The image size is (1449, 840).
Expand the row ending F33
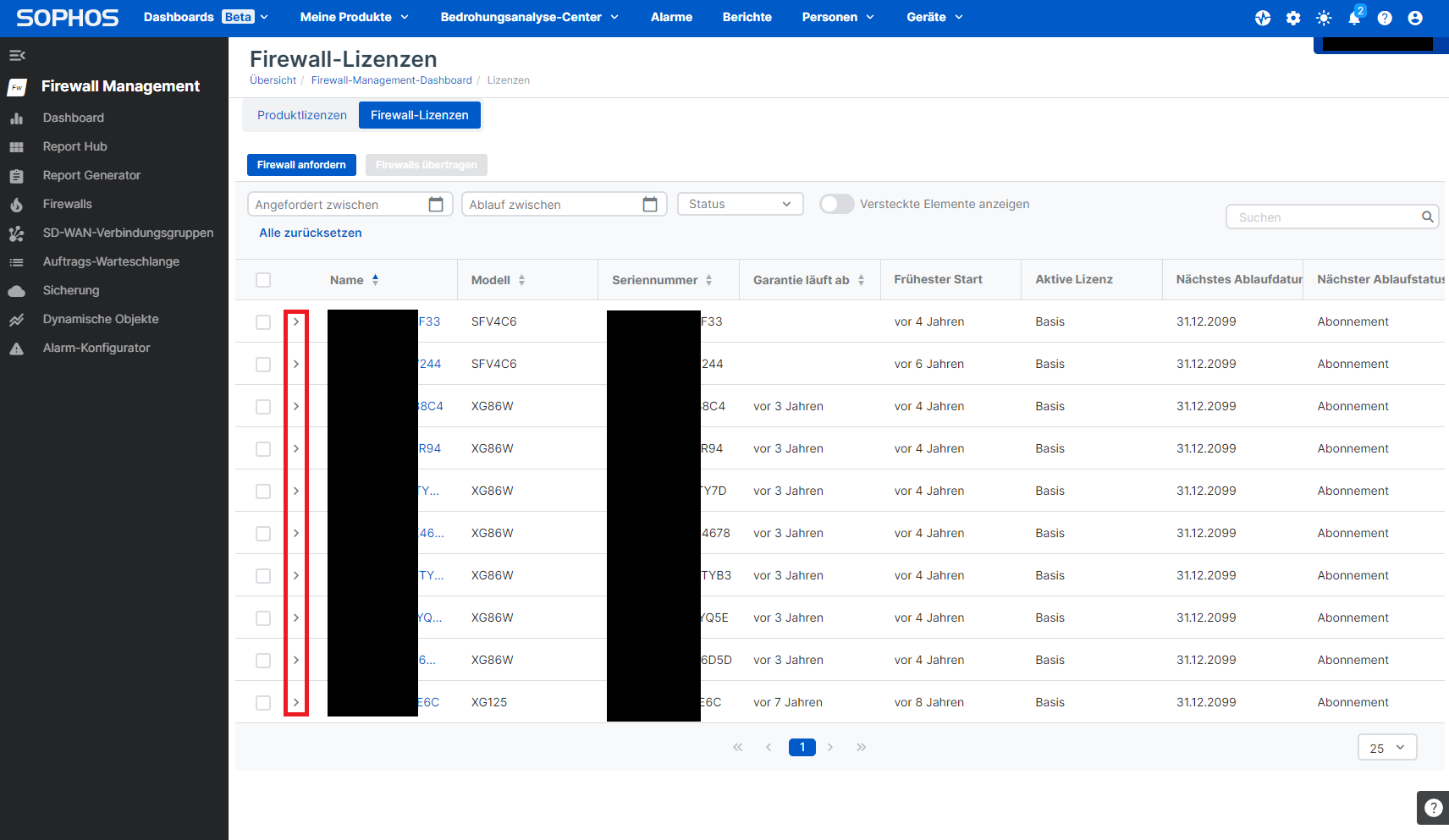[x=296, y=321]
